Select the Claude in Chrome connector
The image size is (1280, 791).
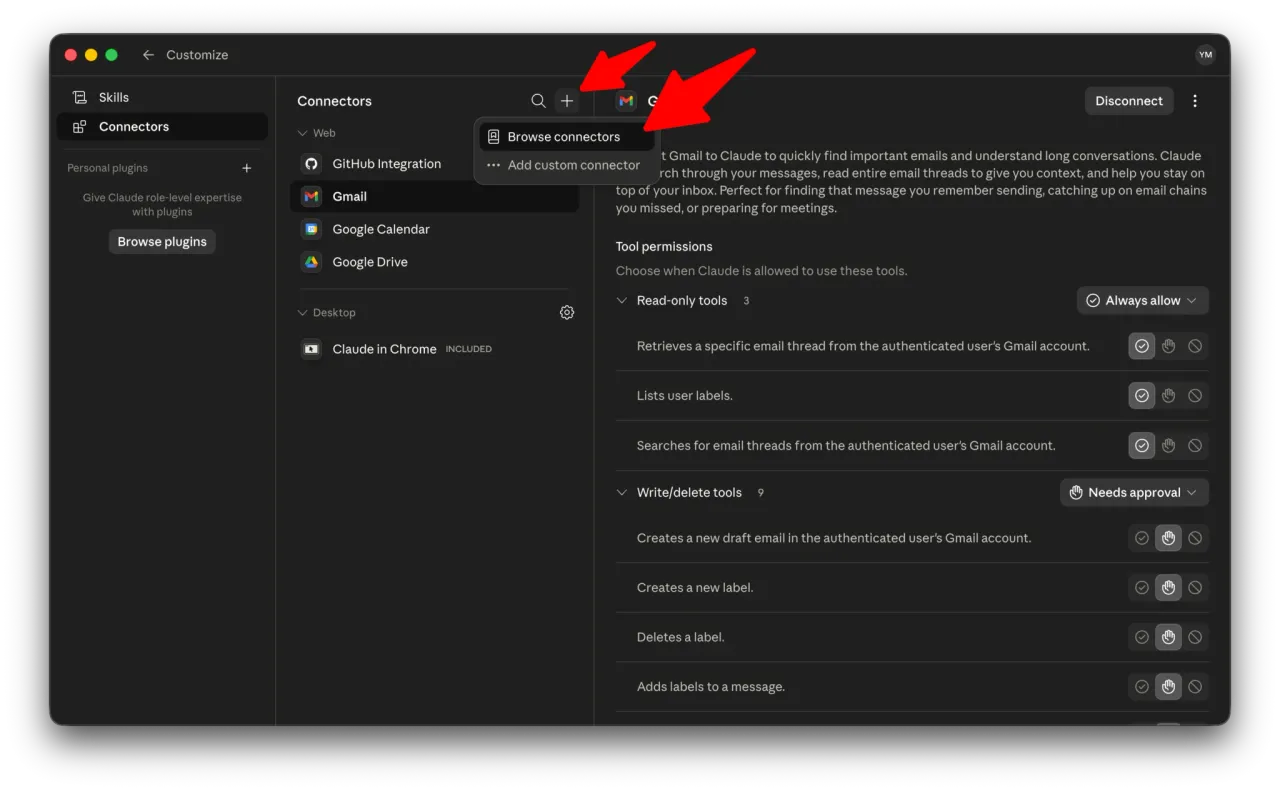click(x=434, y=349)
